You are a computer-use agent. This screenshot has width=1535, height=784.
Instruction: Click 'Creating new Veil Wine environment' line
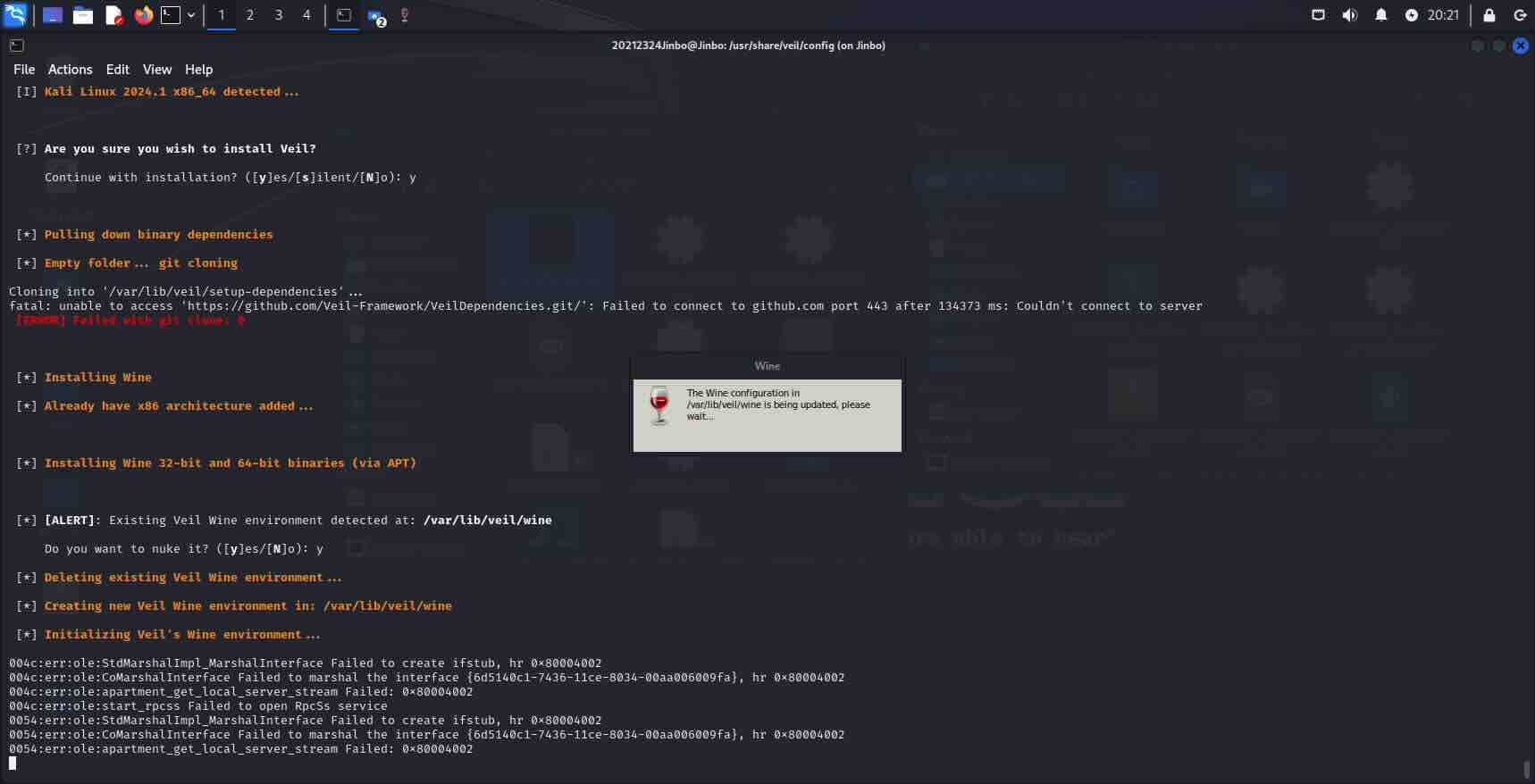tap(234, 606)
